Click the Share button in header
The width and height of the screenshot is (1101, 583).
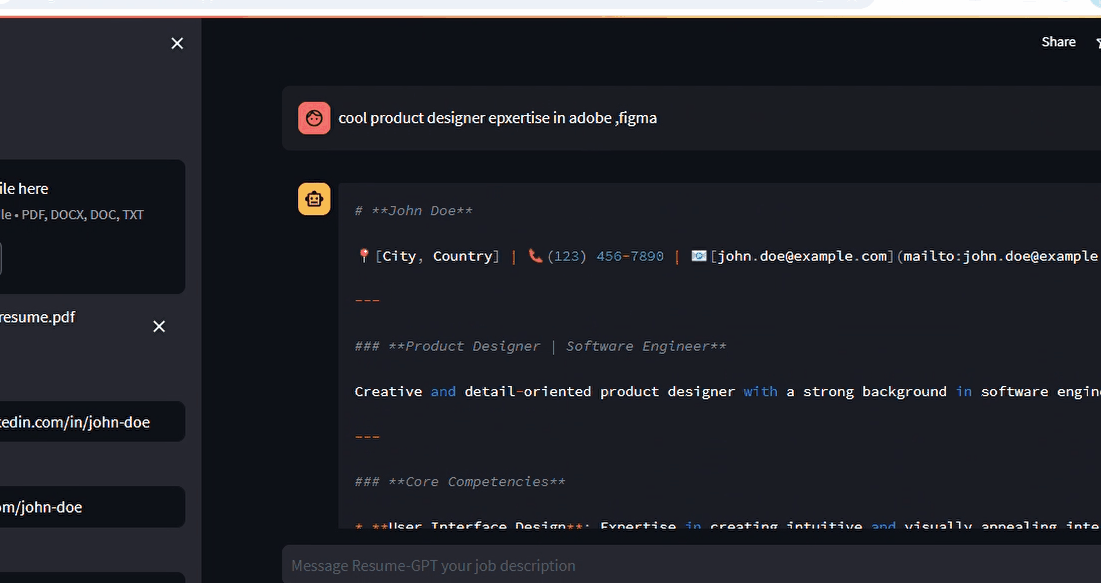tap(1058, 42)
